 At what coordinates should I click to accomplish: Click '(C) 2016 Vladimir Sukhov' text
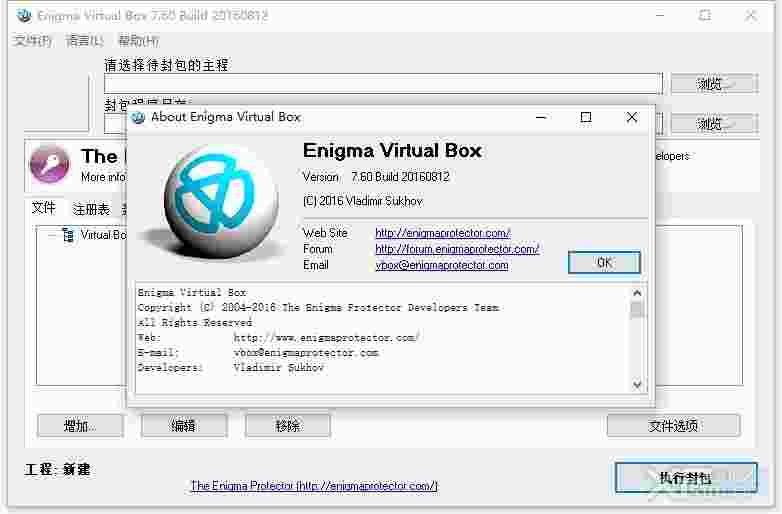[x=363, y=201]
